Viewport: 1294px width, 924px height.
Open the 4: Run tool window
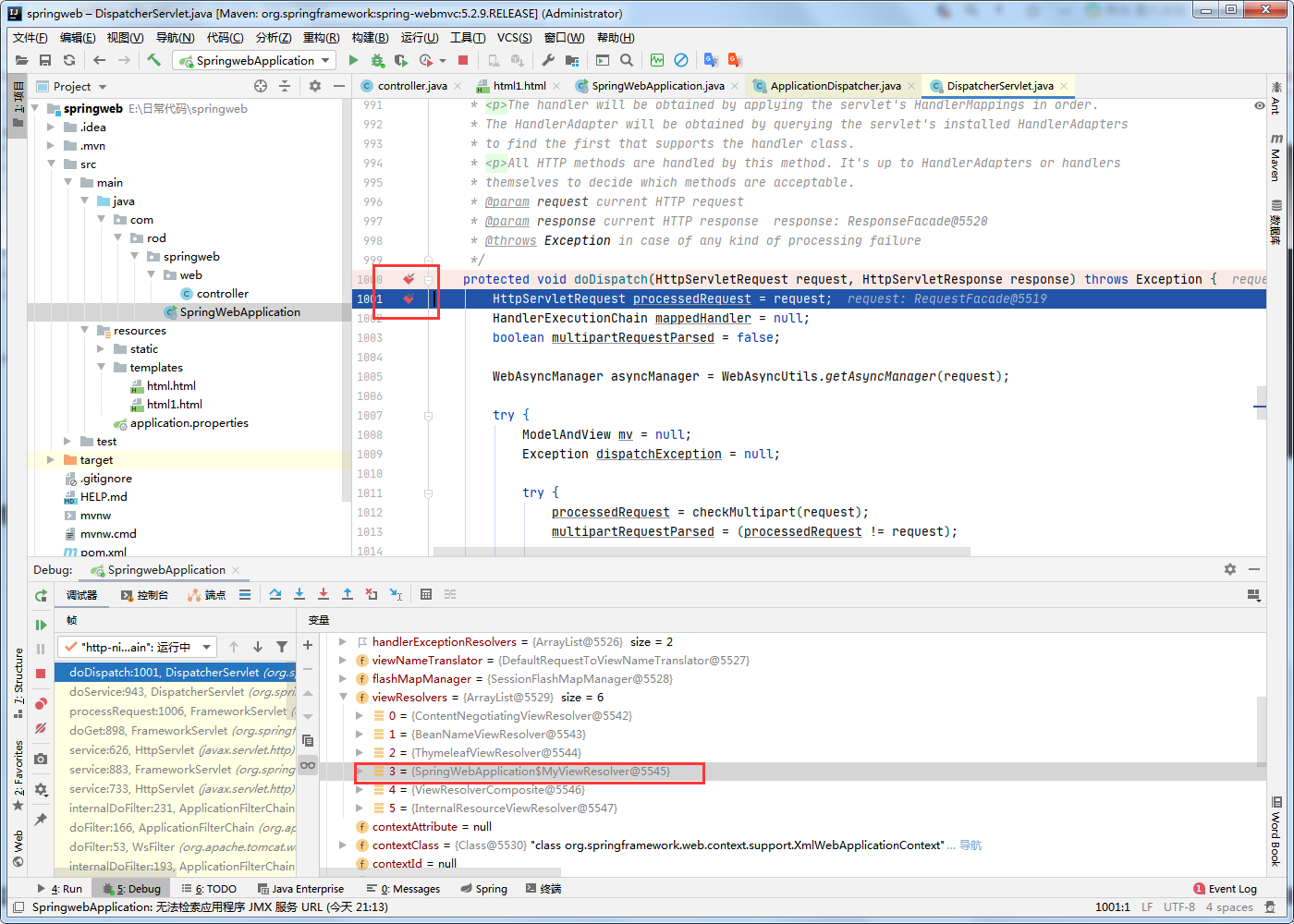coord(60,889)
